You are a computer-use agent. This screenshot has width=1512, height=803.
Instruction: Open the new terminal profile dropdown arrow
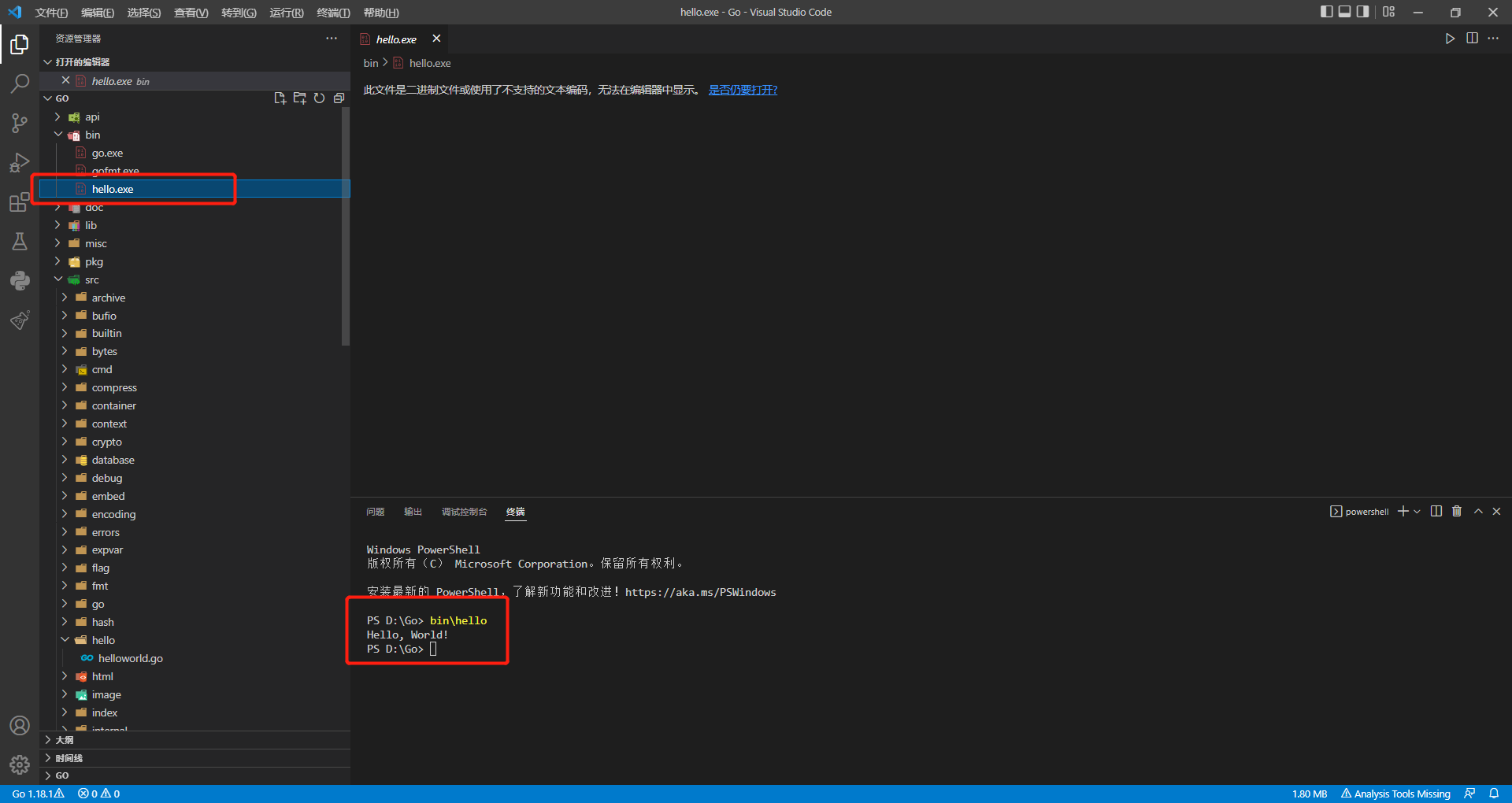tap(1417, 512)
